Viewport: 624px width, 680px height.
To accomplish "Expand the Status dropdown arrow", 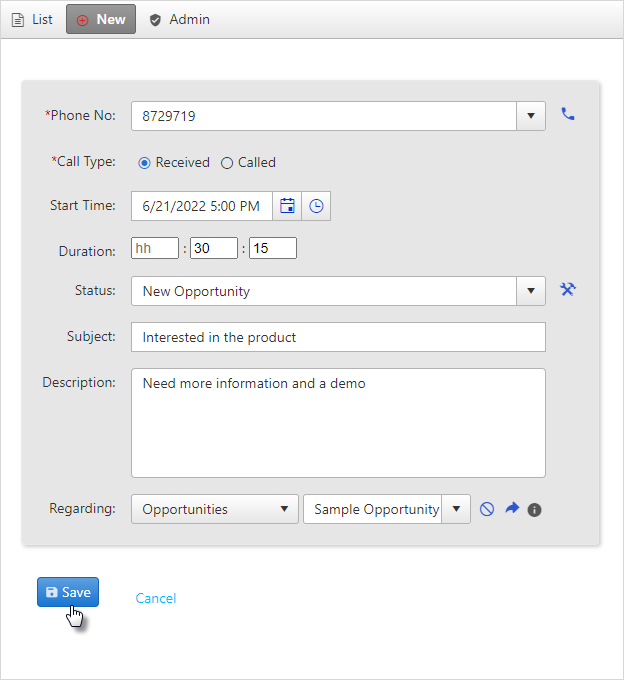I will 531,291.
